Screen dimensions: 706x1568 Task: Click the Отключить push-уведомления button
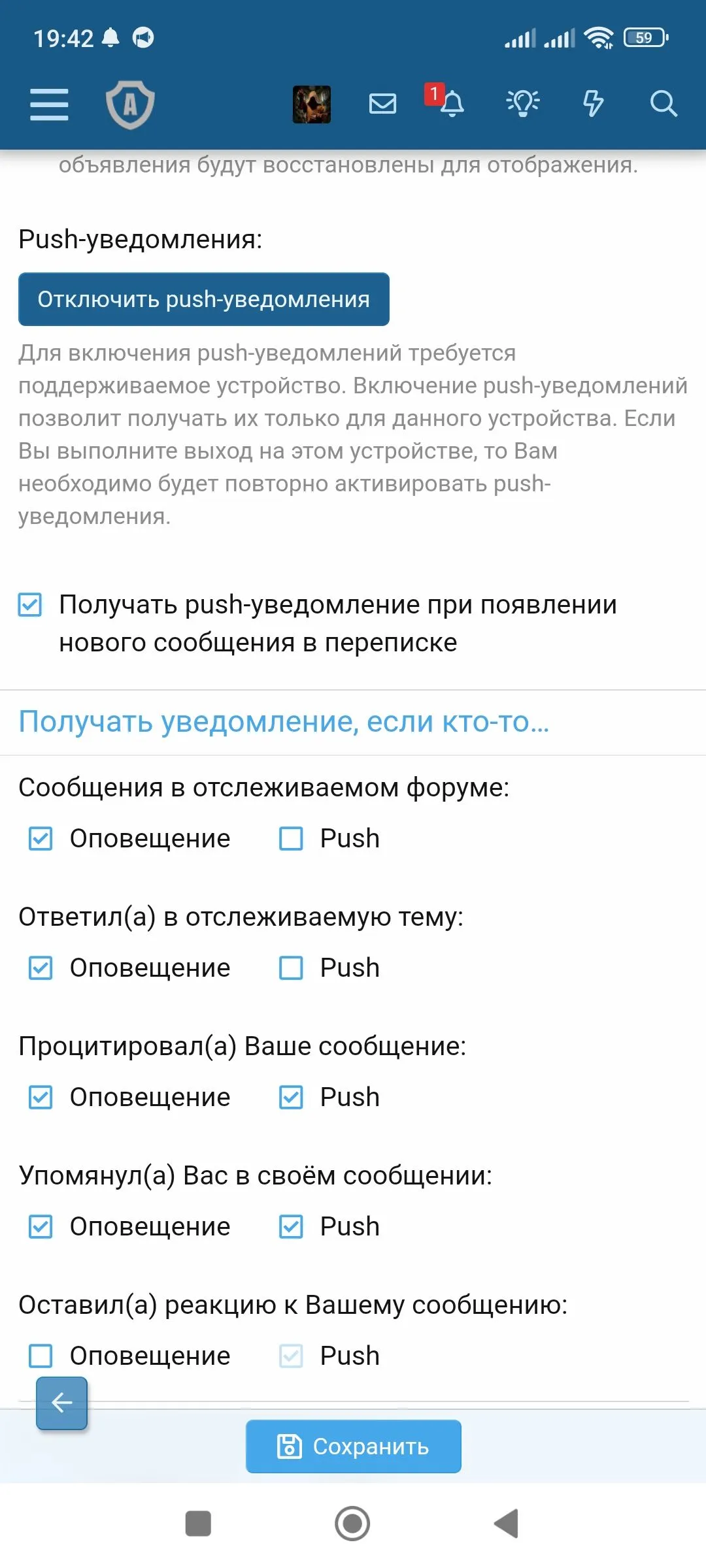click(204, 299)
